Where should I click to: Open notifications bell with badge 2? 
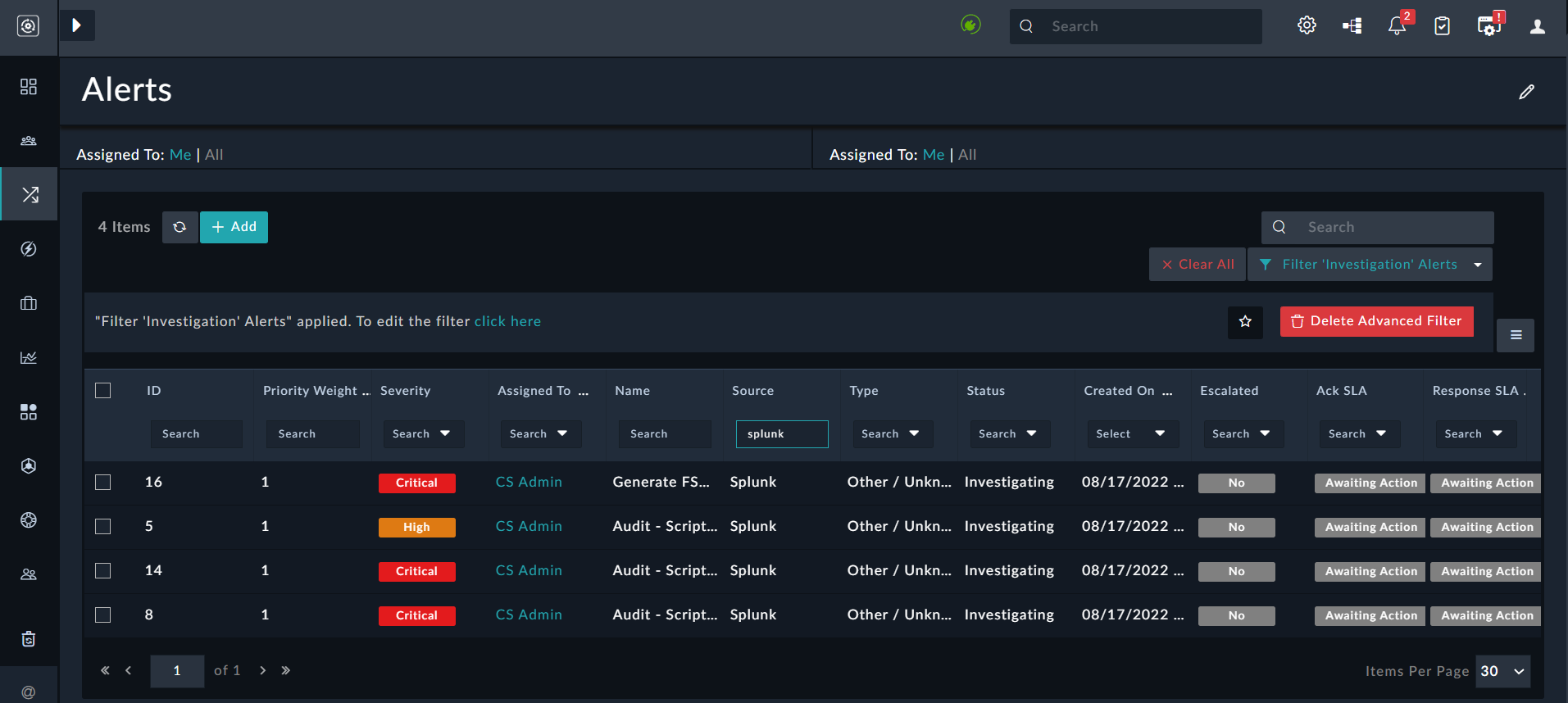click(x=1398, y=25)
